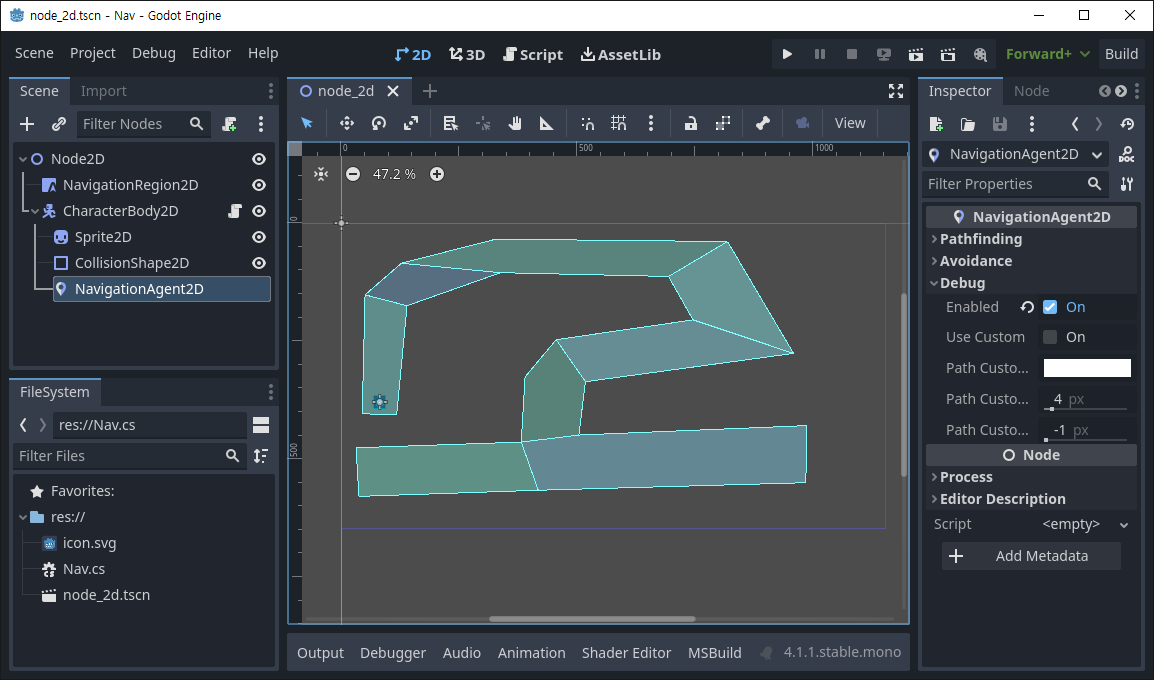
Task: Open the skeleton bone options icon
Action: coord(762,123)
